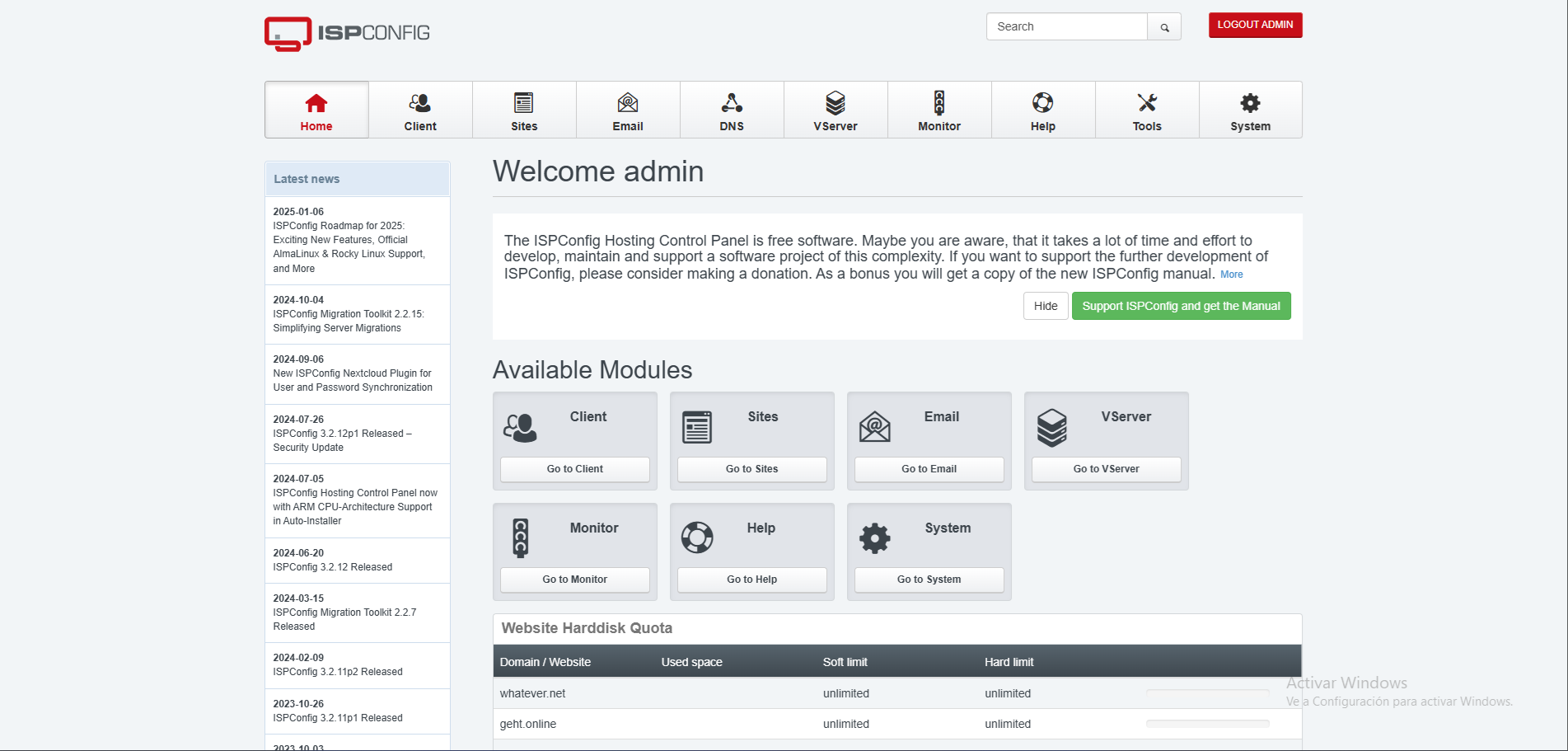1568x751 pixels.
Task: Click the Latest news panel header
Action: coord(358,179)
